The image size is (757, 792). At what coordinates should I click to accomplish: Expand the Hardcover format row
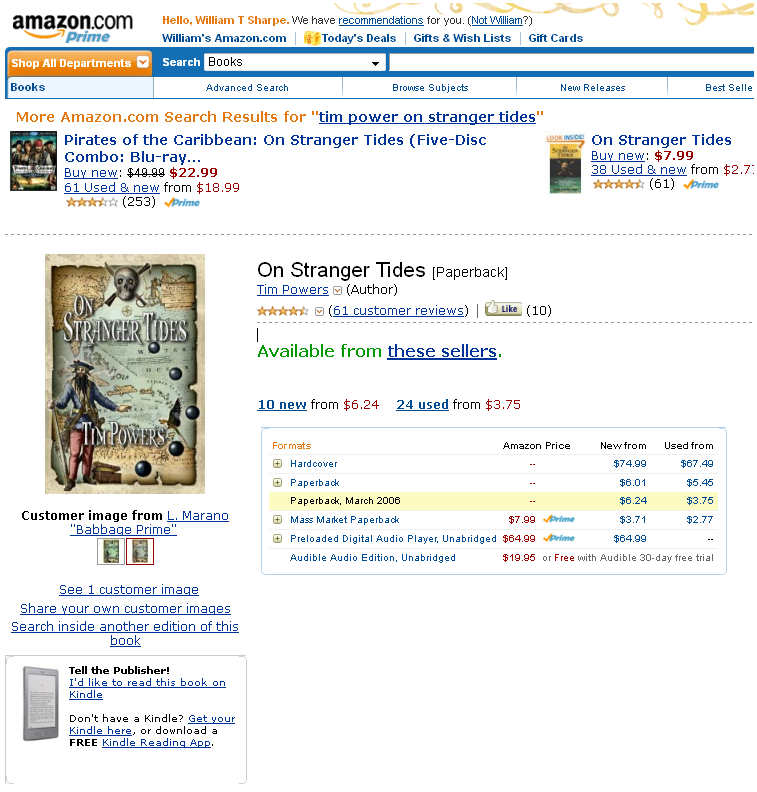click(x=277, y=463)
